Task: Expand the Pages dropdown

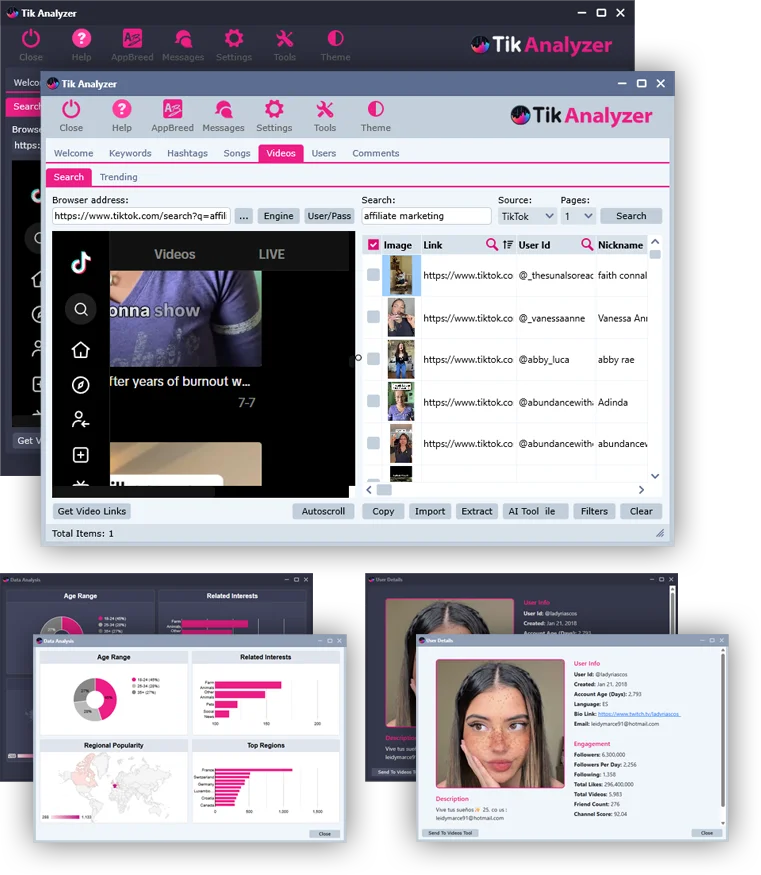Action: point(578,216)
